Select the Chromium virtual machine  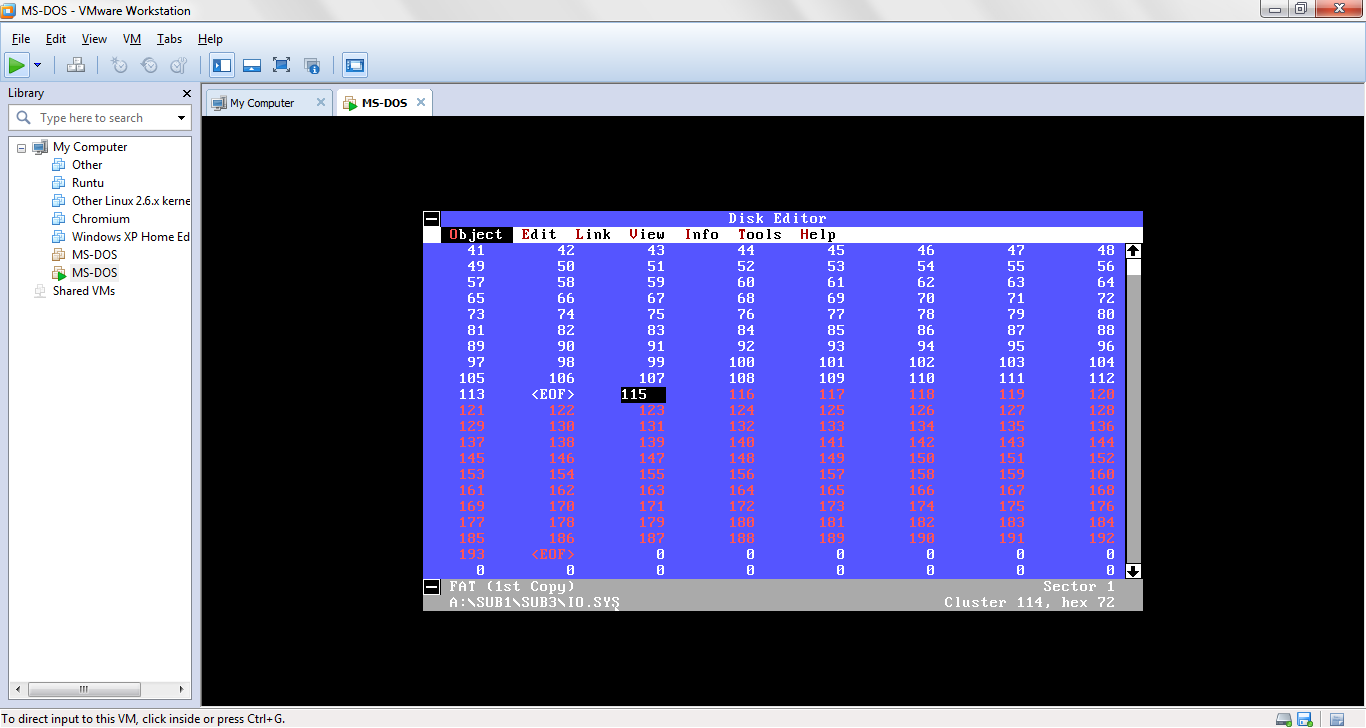point(101,219)
